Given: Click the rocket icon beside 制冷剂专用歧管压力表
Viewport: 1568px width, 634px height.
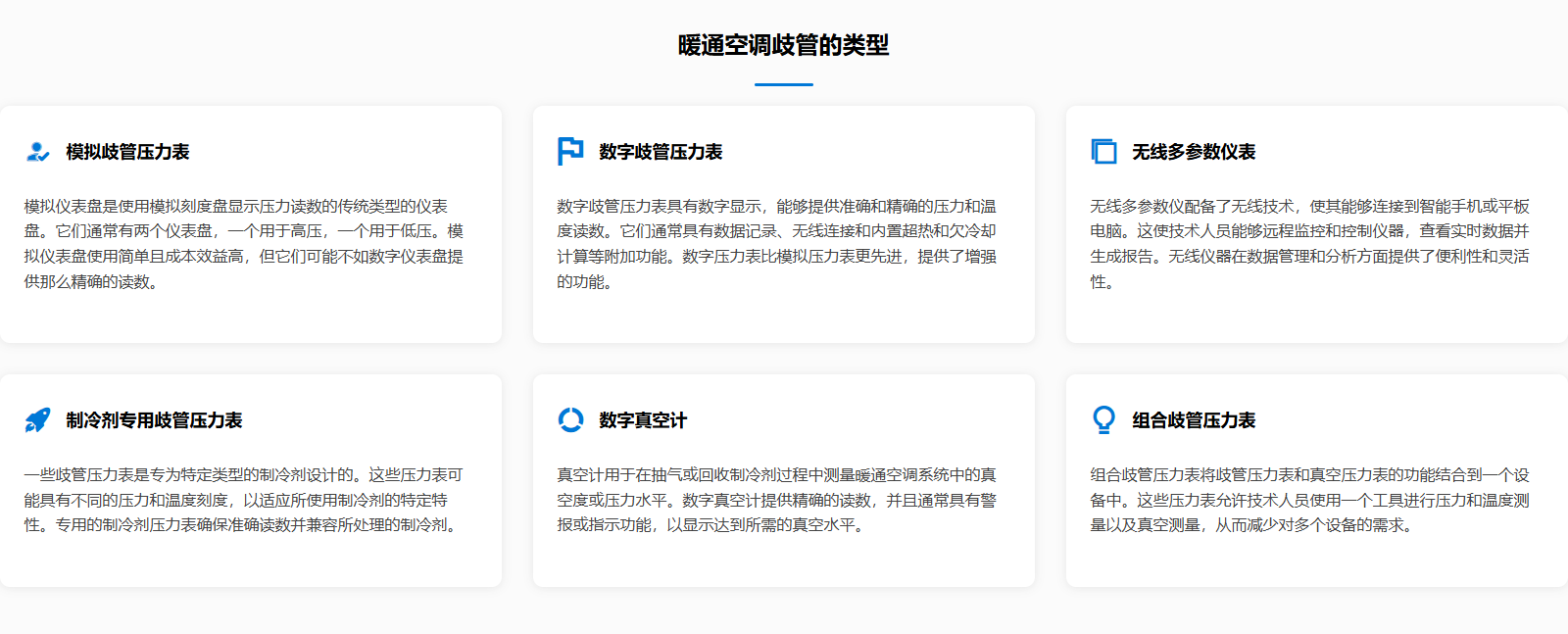Looking at the screenshot, I should [x=37, y=420].
